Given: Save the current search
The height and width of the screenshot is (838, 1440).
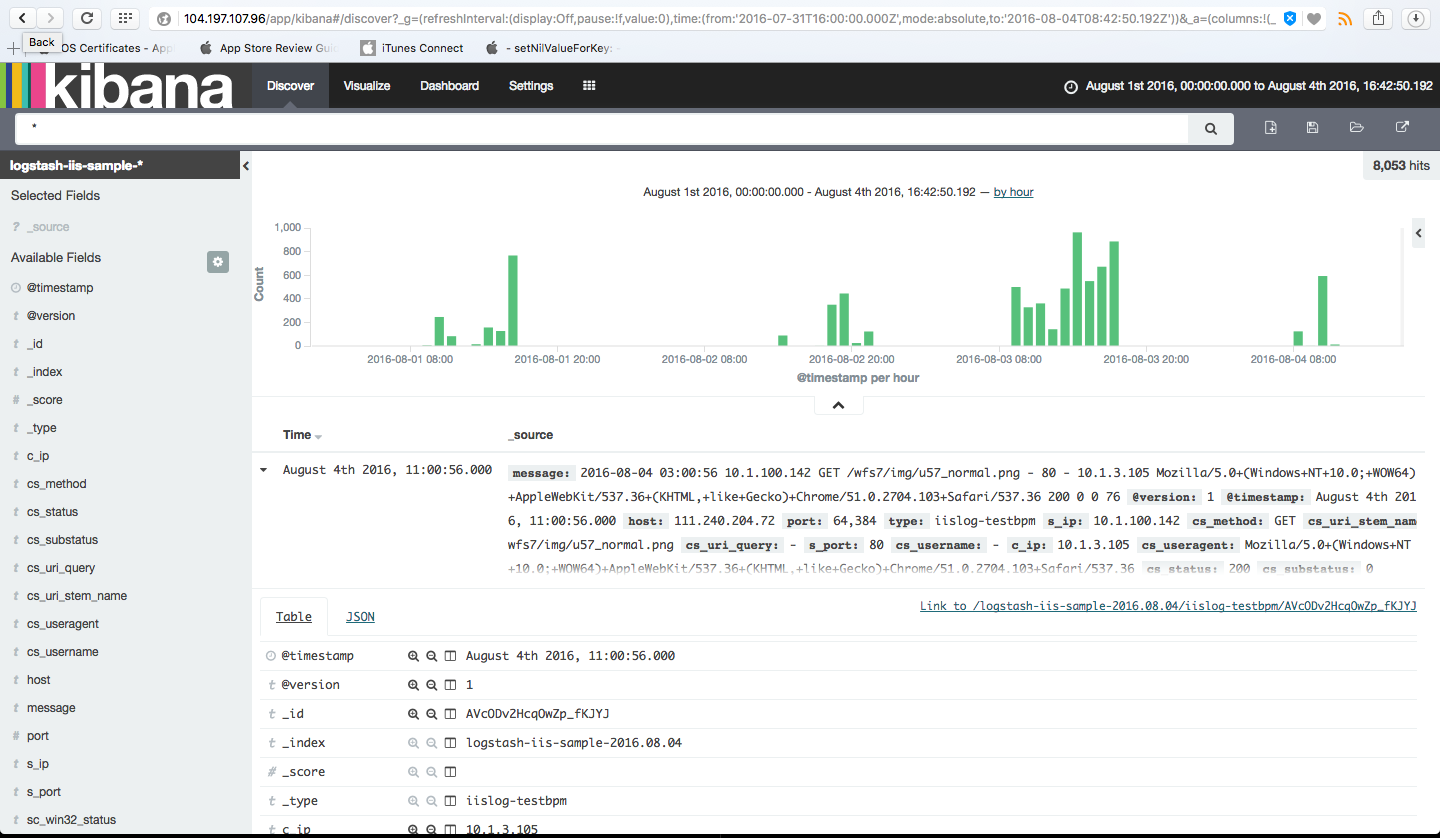Looking at the screenshot, I should 1313,128.
